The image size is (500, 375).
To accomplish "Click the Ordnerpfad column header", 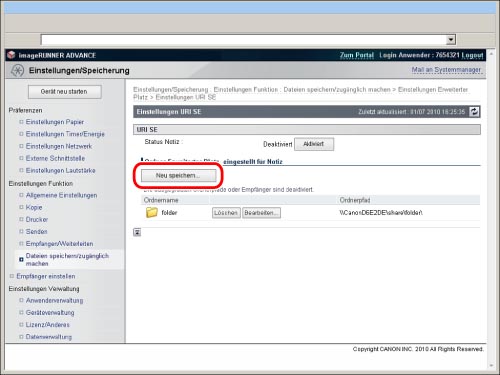I will pos(355,200).
